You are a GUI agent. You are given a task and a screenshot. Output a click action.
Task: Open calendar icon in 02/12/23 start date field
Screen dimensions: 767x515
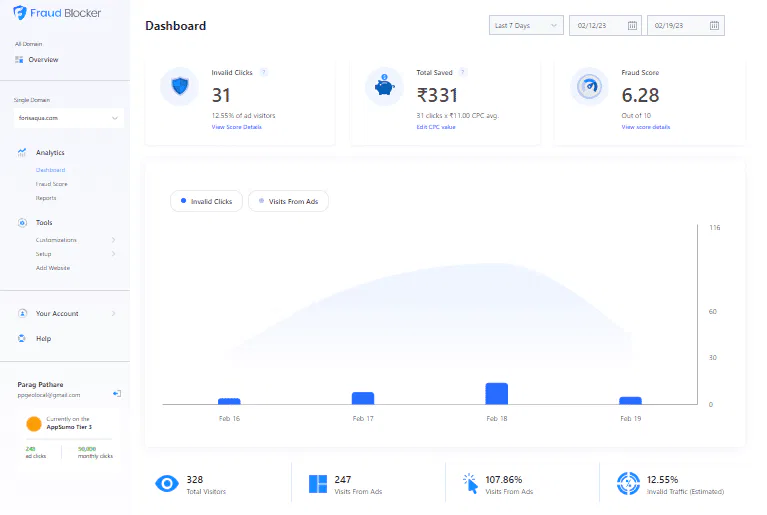click(x=632, y=26)
